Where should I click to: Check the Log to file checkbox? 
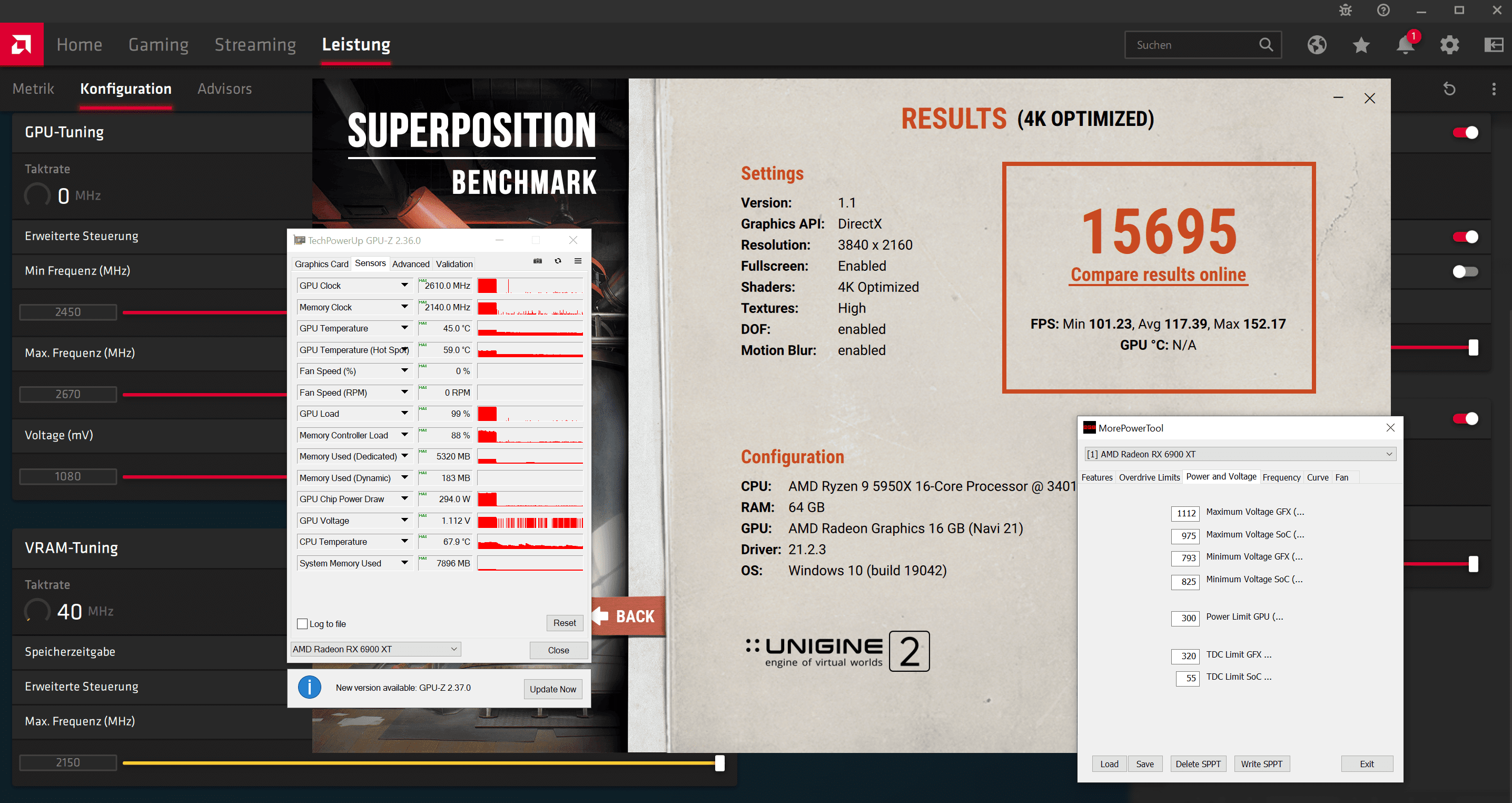tap(302, 624)
